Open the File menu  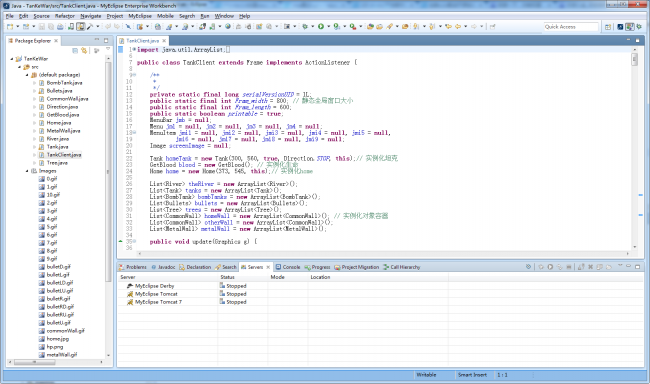[10, 16]
